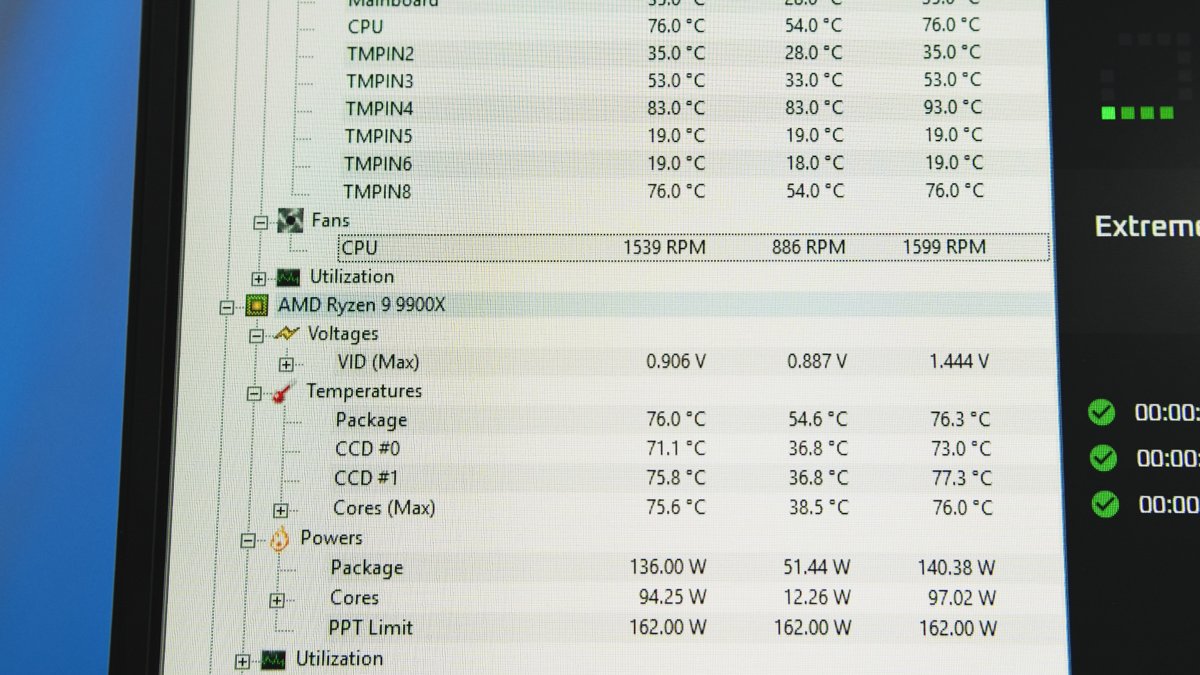Click the 12.26 W cores minimum power

(x=816, y=597)
